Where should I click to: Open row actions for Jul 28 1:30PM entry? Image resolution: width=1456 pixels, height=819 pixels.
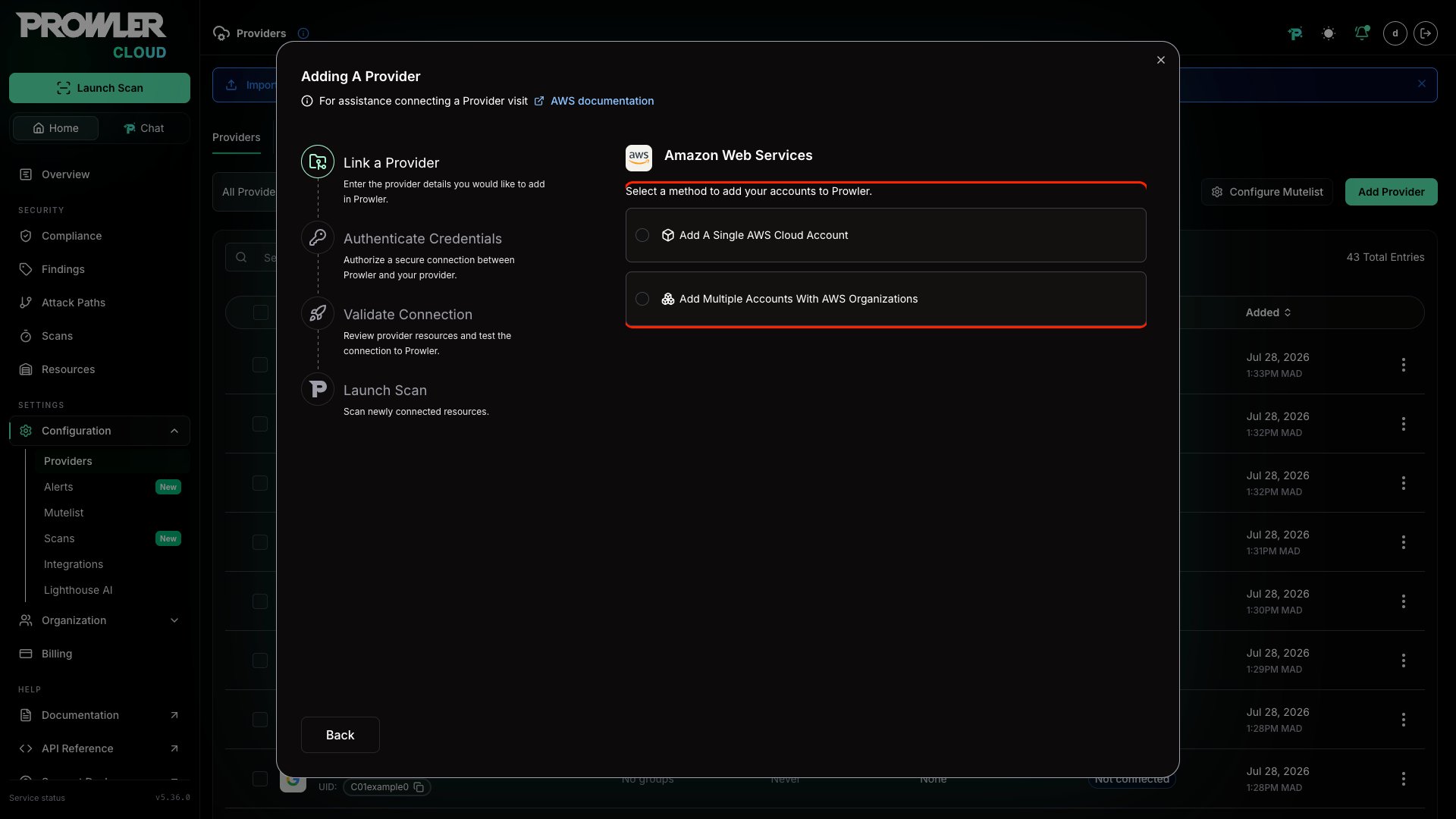pos(1404,601)
